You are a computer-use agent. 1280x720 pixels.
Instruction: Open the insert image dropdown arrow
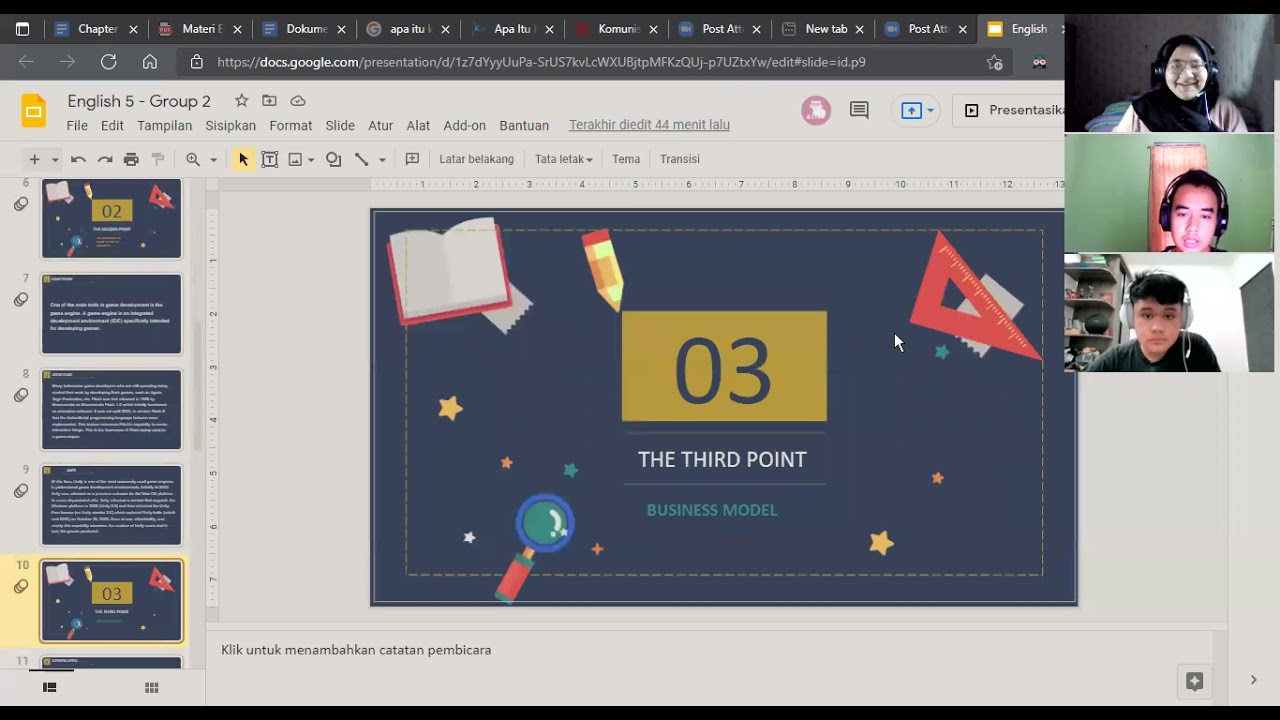coord(311,160)
